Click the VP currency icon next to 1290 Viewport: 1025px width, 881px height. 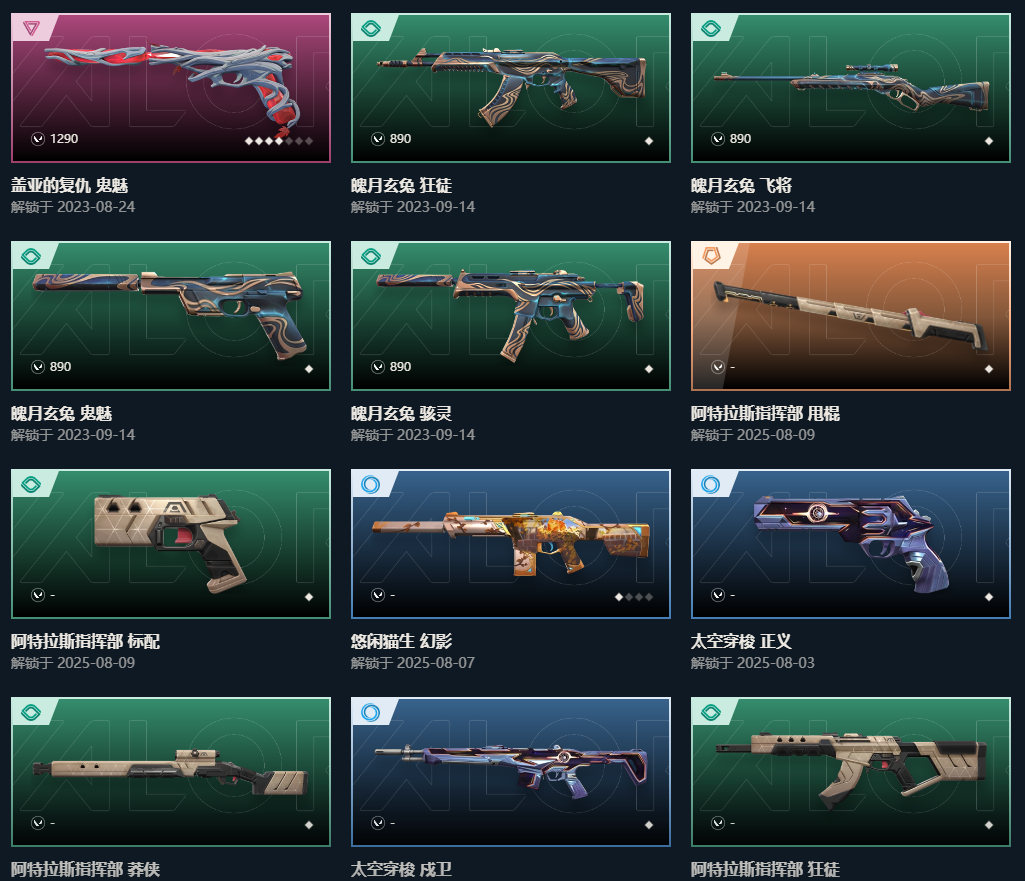[38, 139]
